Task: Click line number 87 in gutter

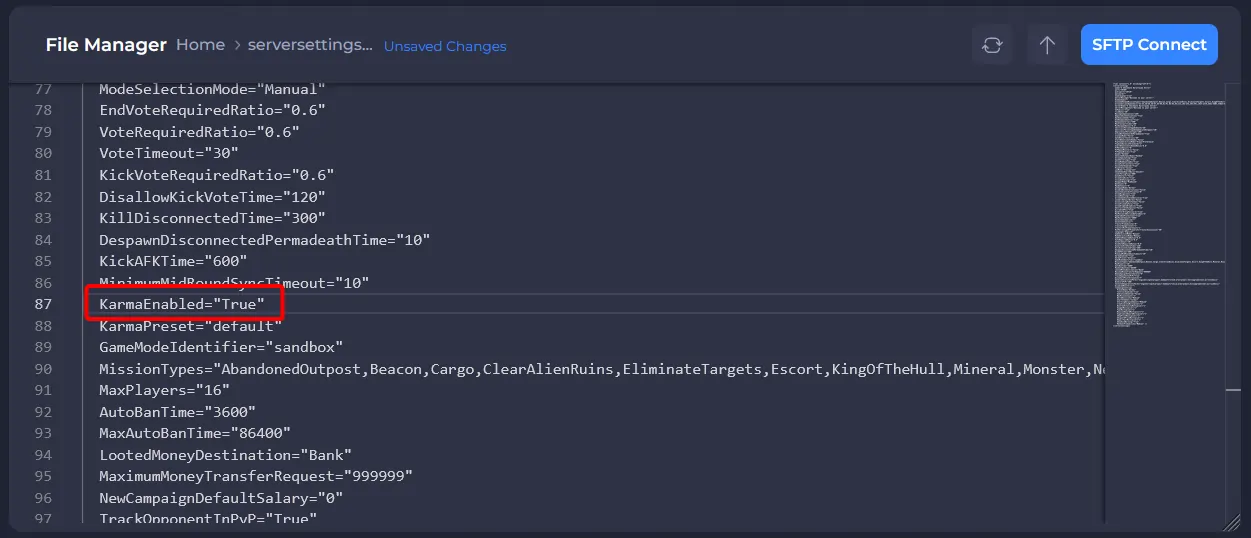Action: coord(43,304)
